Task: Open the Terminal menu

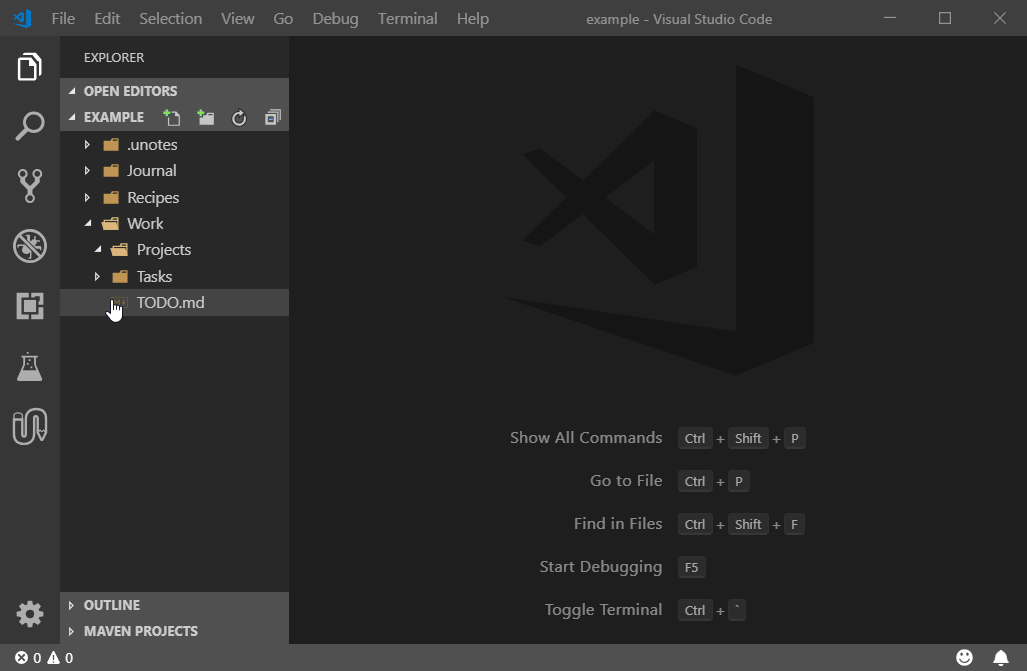Action: tap(407, 18)
